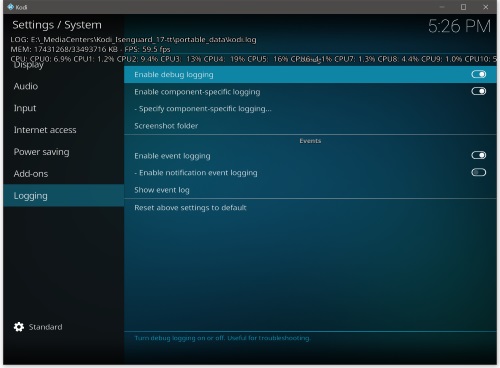
Task: Minimize the Kodi window
Action: pos(442,7)
